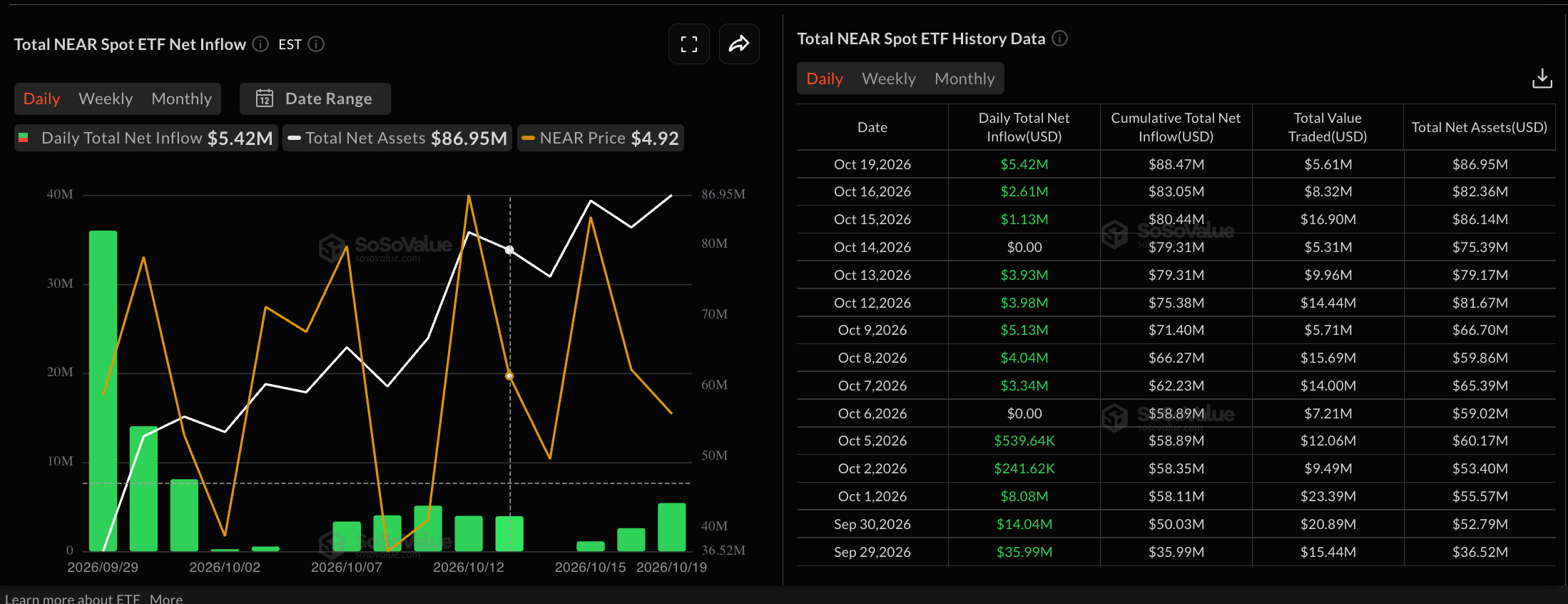
Task: Click the fullscreen expand chart icon
Action: 689,44
